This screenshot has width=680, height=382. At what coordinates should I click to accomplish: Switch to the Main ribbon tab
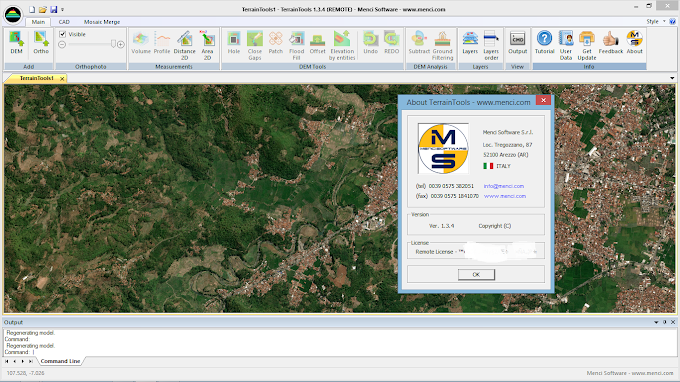(x=38, y=22)
